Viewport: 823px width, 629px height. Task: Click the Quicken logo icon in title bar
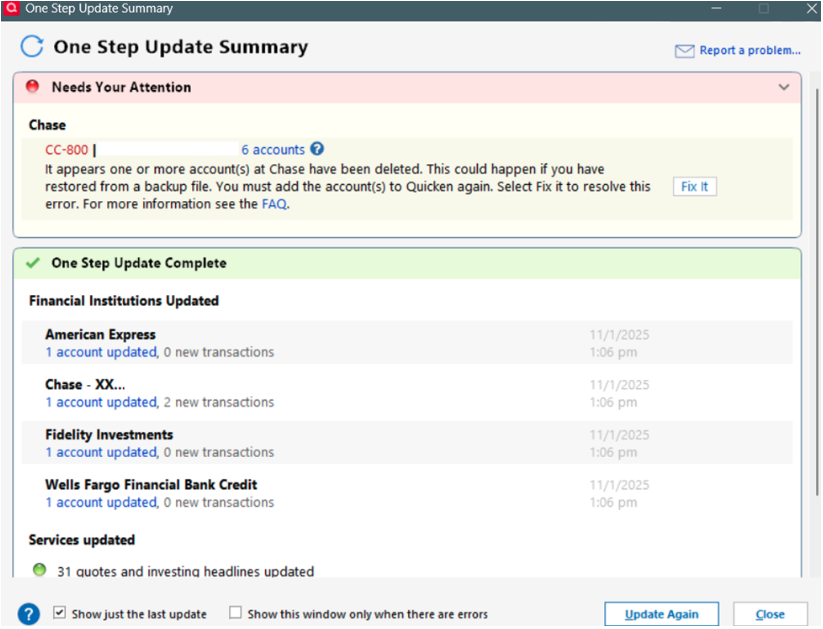click(10, 9)
